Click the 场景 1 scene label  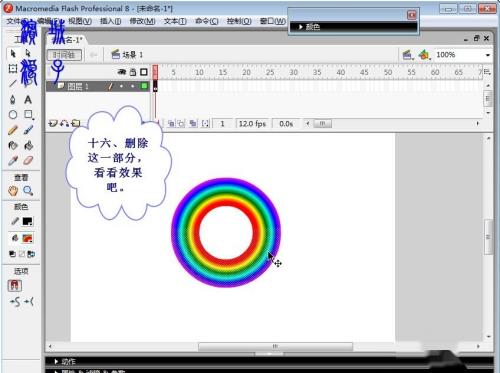pyautogui.click(x=132, y=55)
